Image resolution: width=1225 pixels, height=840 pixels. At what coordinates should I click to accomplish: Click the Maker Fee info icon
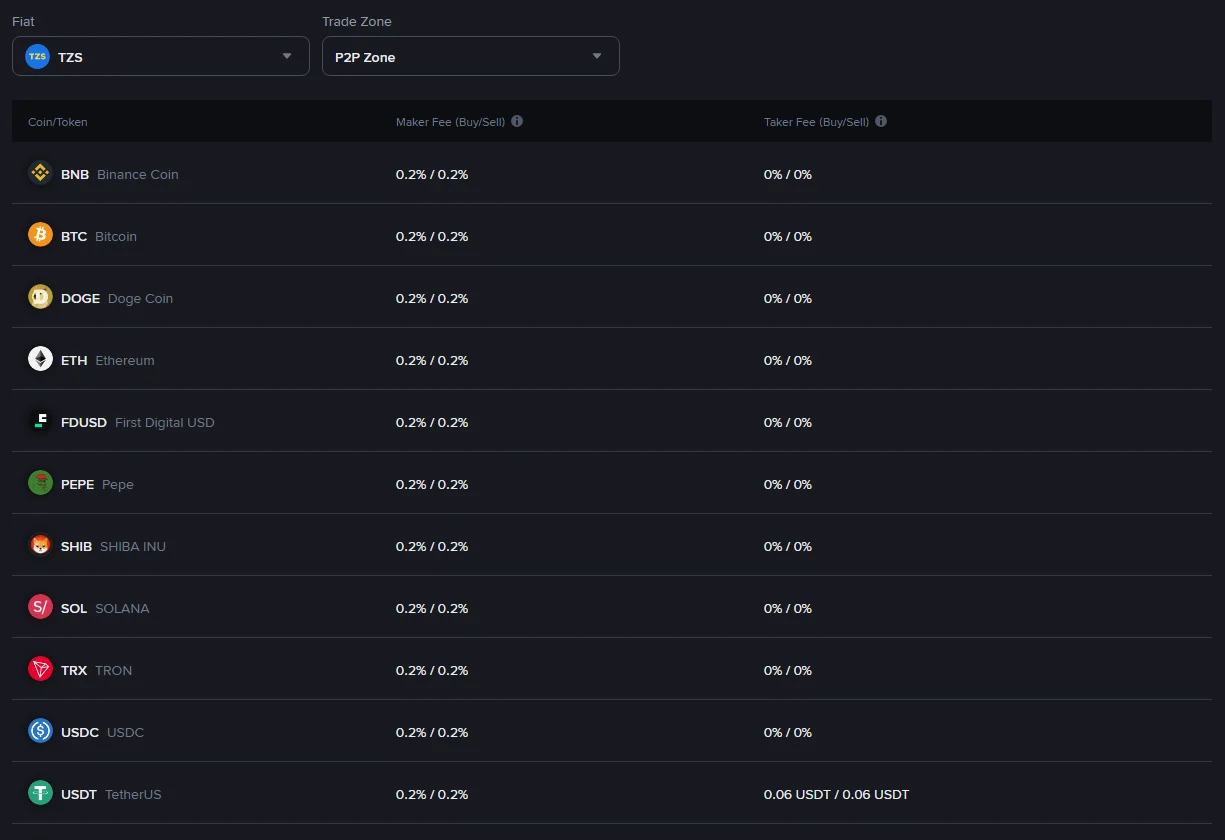517,121
